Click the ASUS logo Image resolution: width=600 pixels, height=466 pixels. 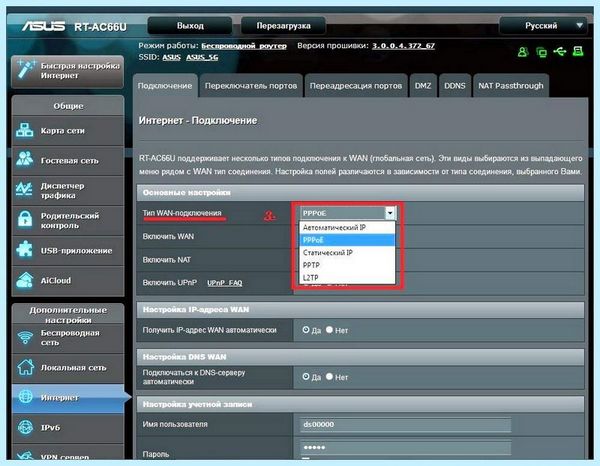pos(43,26)
